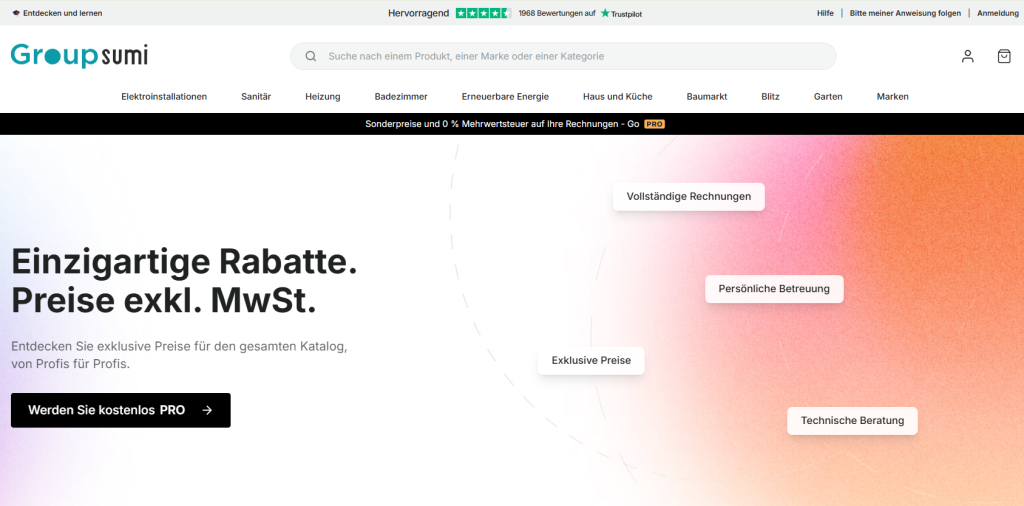Open the shopping cart icon
Viewport: 1024px width, 506px height.
point(1004,56)
